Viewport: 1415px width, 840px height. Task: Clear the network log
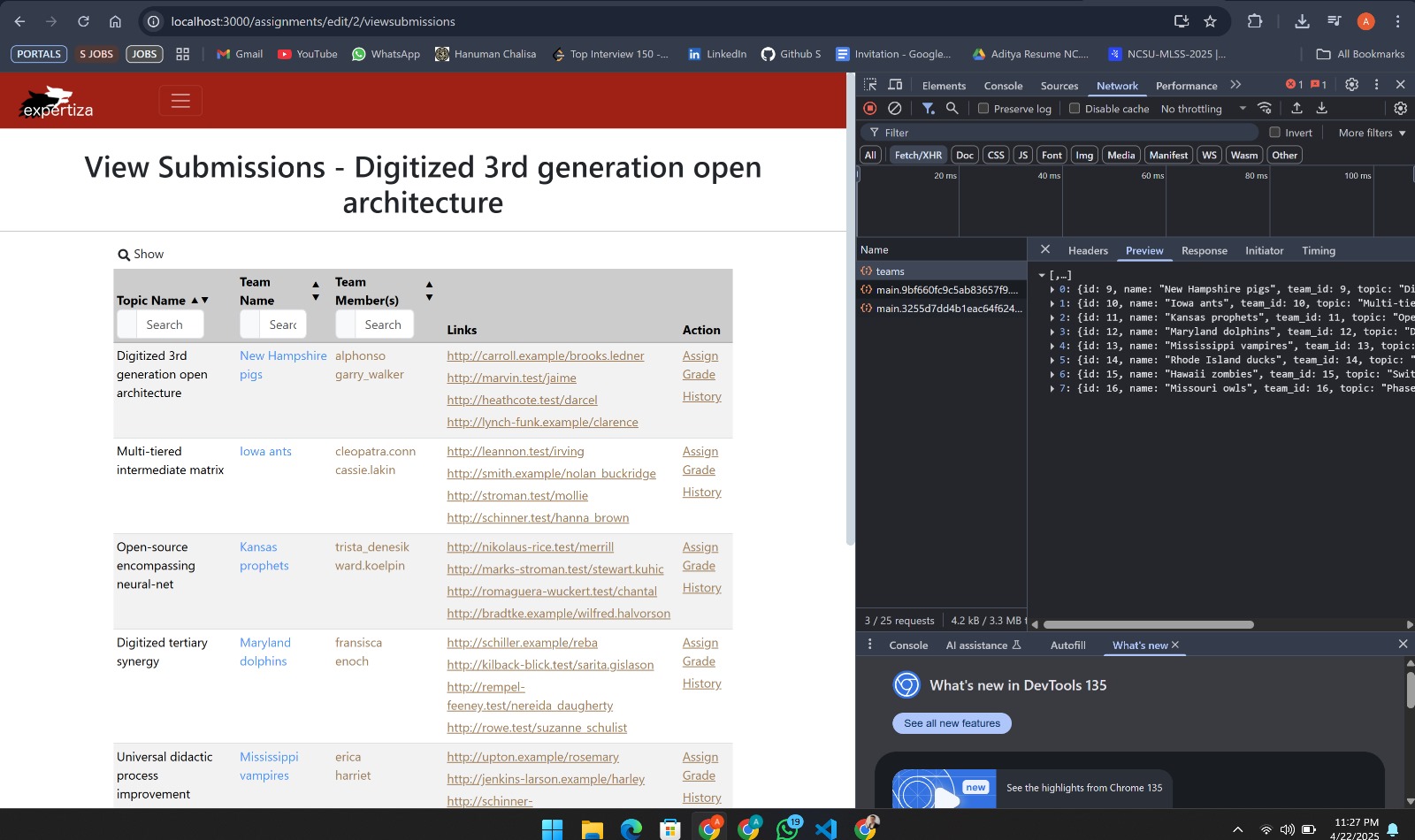coord(895,108)
